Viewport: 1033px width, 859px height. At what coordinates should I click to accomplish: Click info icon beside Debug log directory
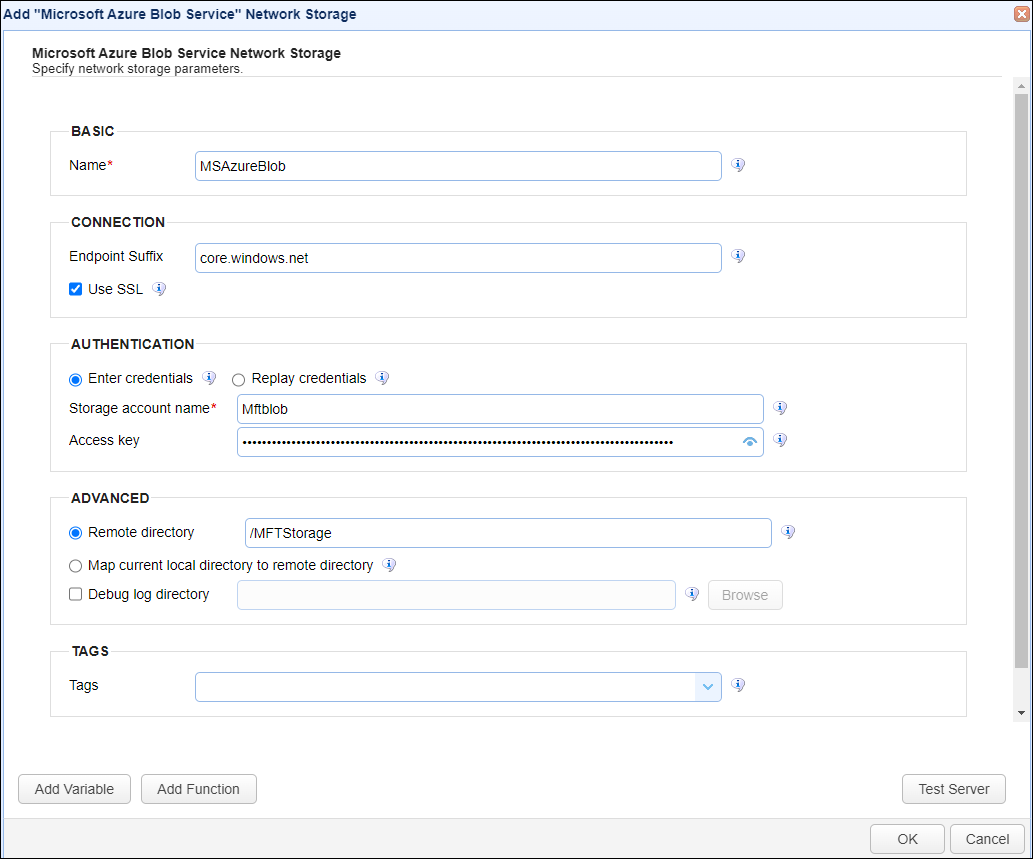692,594
